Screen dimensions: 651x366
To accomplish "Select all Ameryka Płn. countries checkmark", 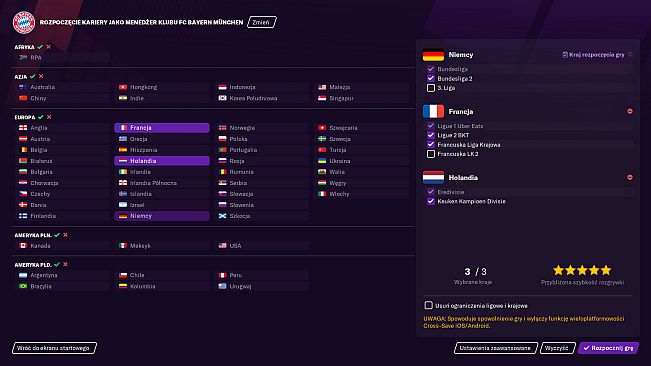I will point(57,235).
